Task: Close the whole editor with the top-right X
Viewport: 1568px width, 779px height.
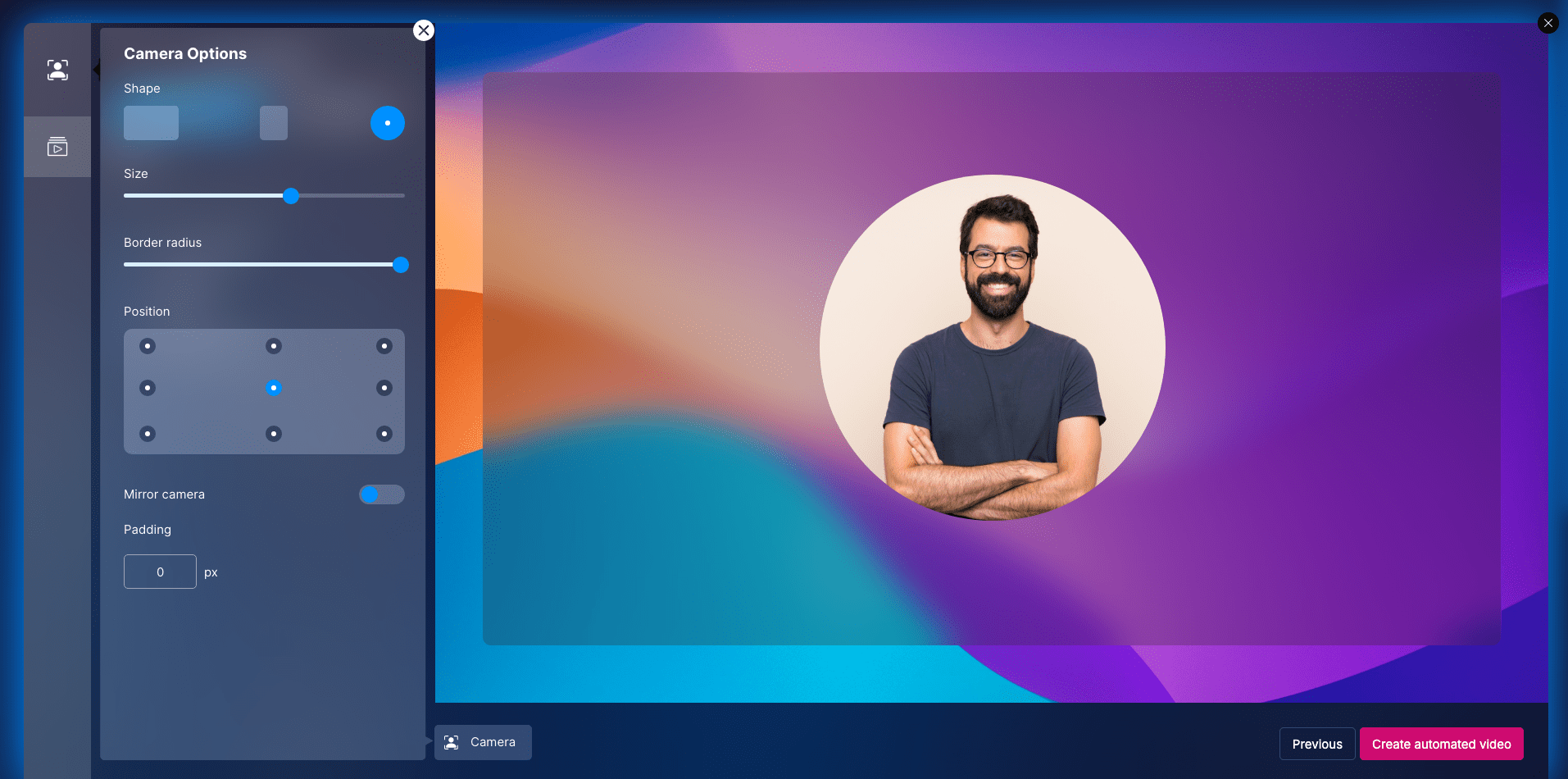Action: point(1548,23)
